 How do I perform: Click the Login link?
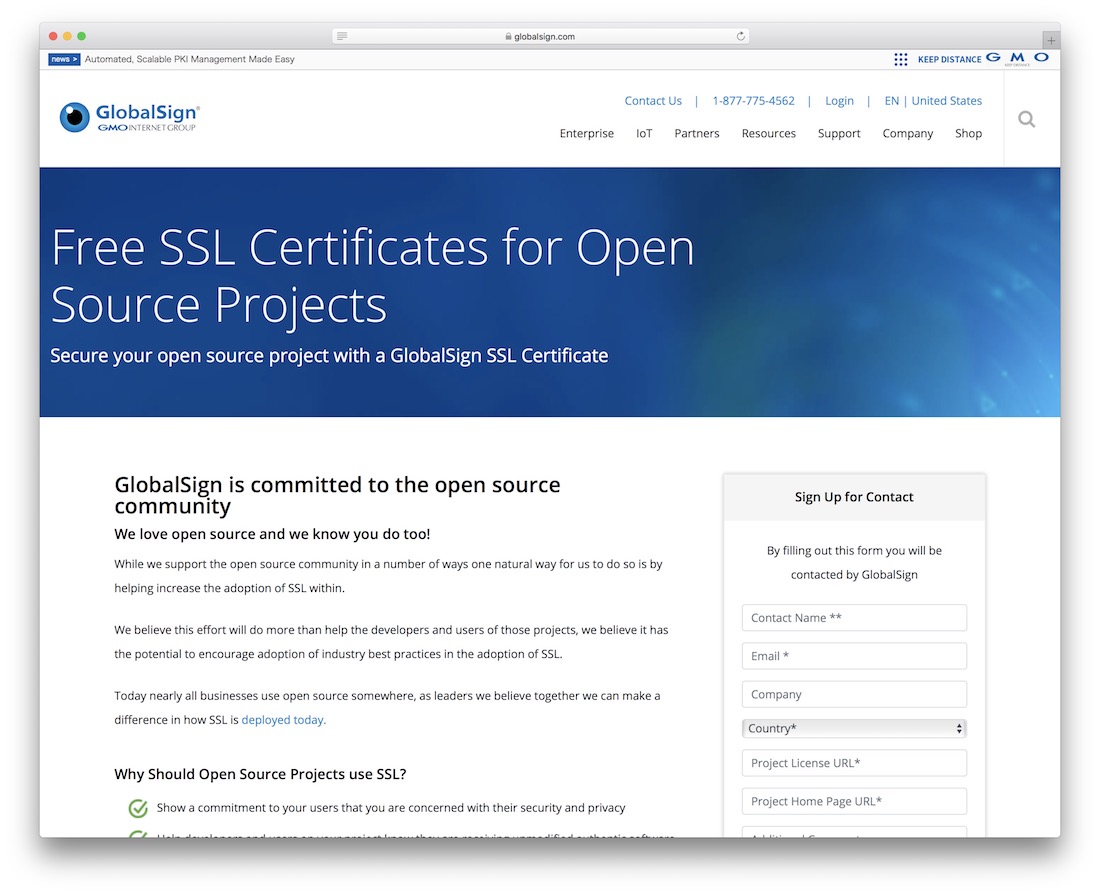tap(839, 101)
